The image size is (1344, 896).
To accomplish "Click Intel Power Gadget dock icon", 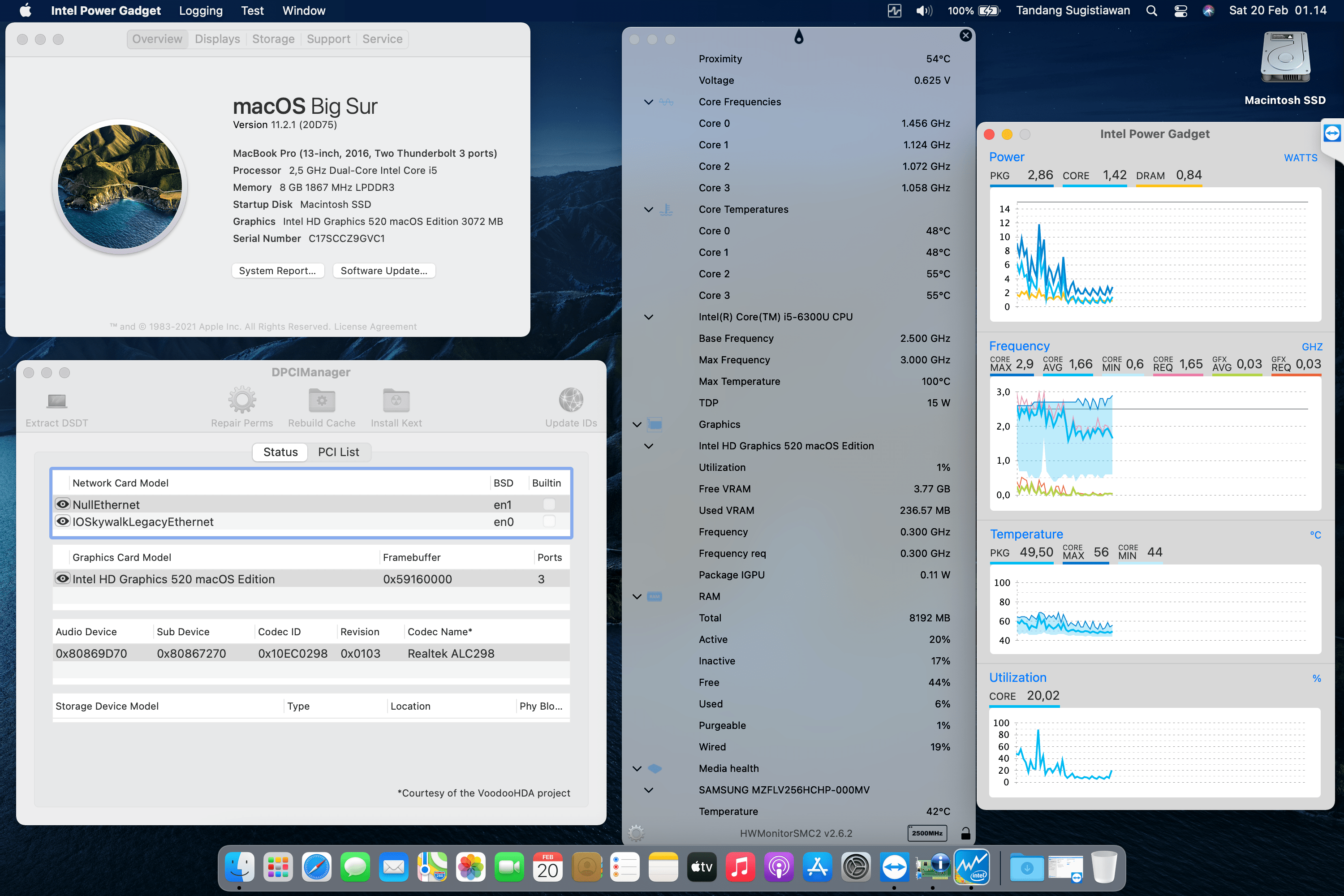I will [971, 867].
